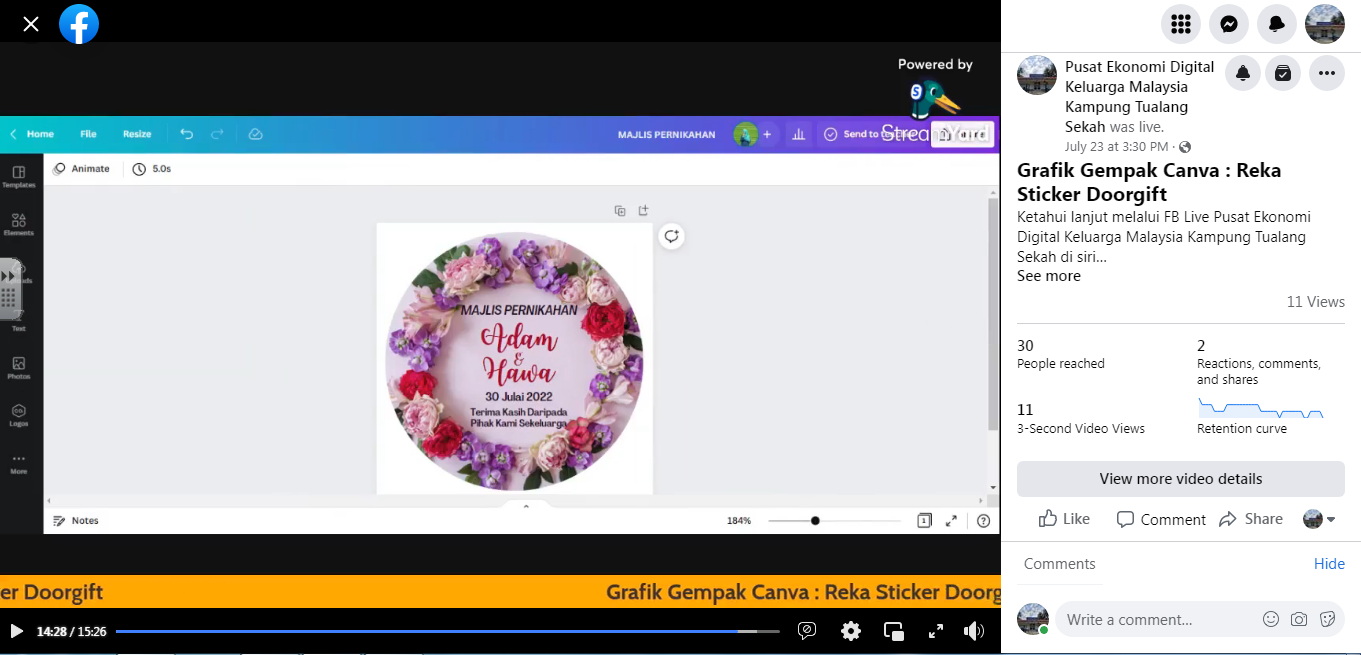This screenshot has width=1361, height=655.
Task: Open the Canva File menu
Action: pos(88,134)
